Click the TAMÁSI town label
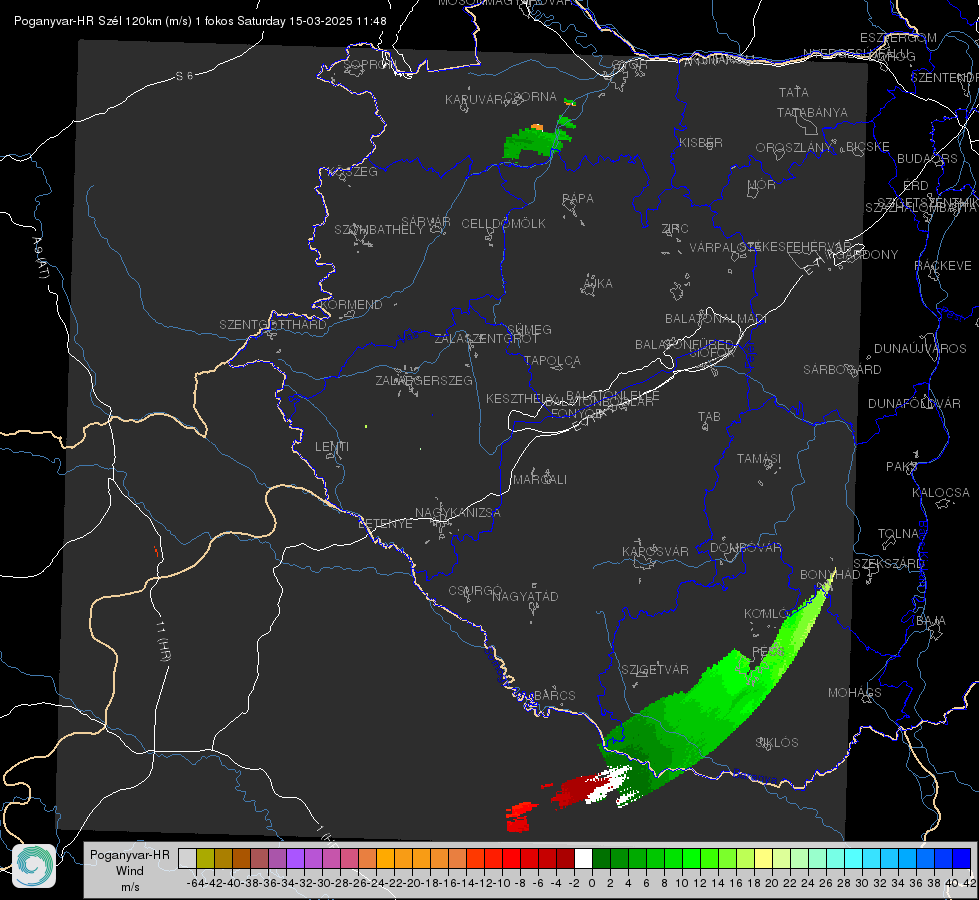Viewport: 979px width, 900px height. [759, 459]
